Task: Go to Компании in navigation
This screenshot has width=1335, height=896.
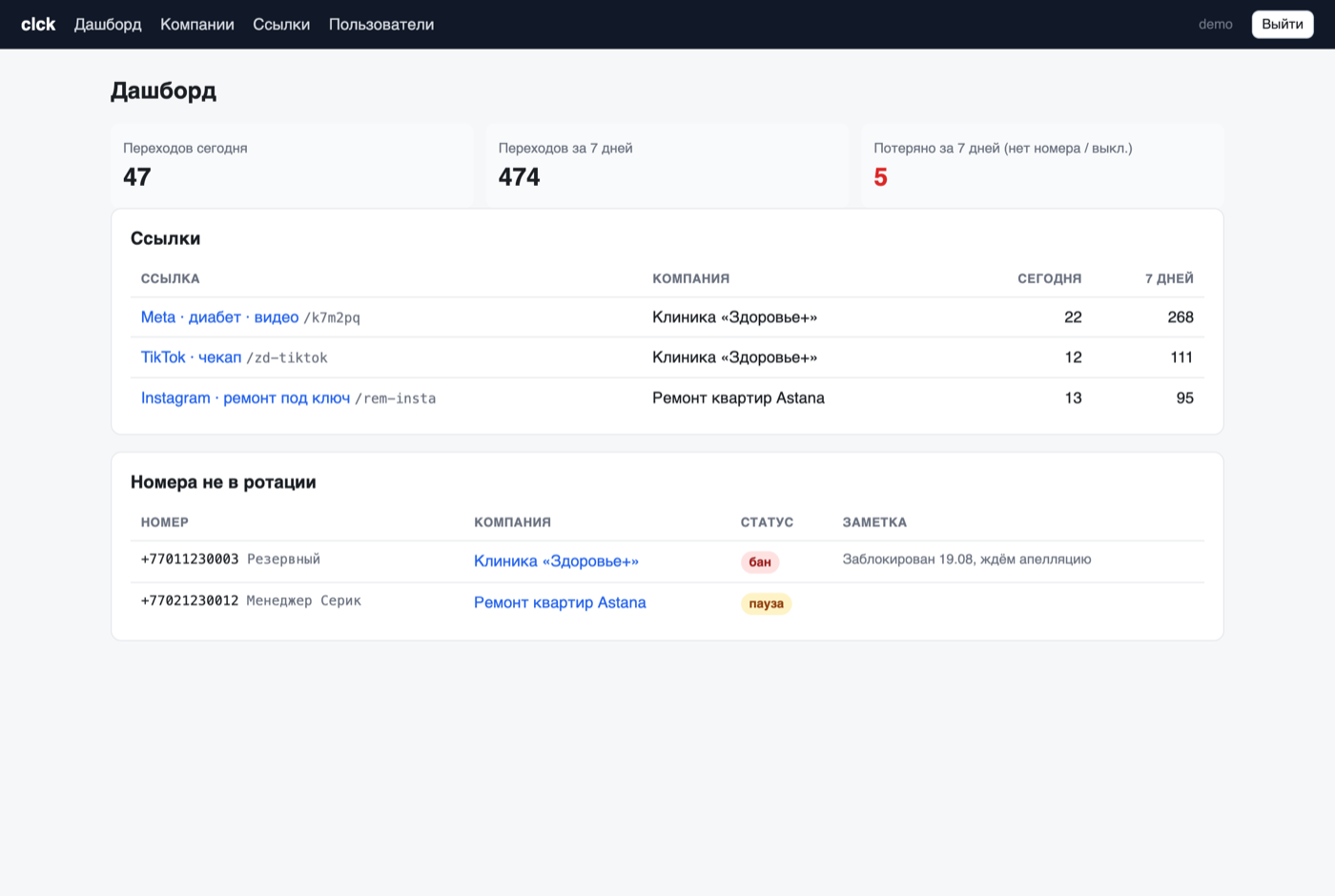Action: 197,25
